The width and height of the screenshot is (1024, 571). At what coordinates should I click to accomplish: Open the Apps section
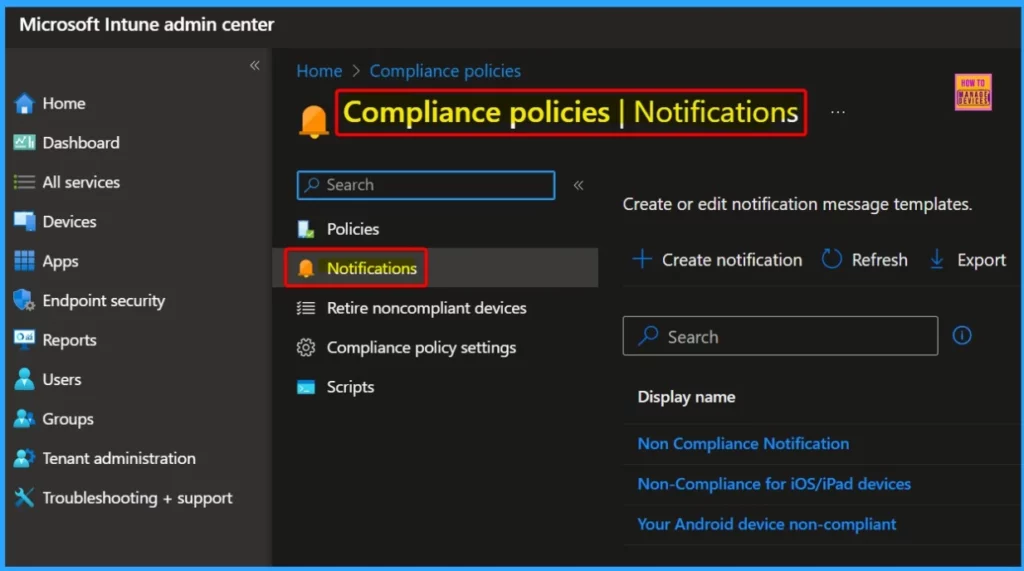(x=60, y=261)
